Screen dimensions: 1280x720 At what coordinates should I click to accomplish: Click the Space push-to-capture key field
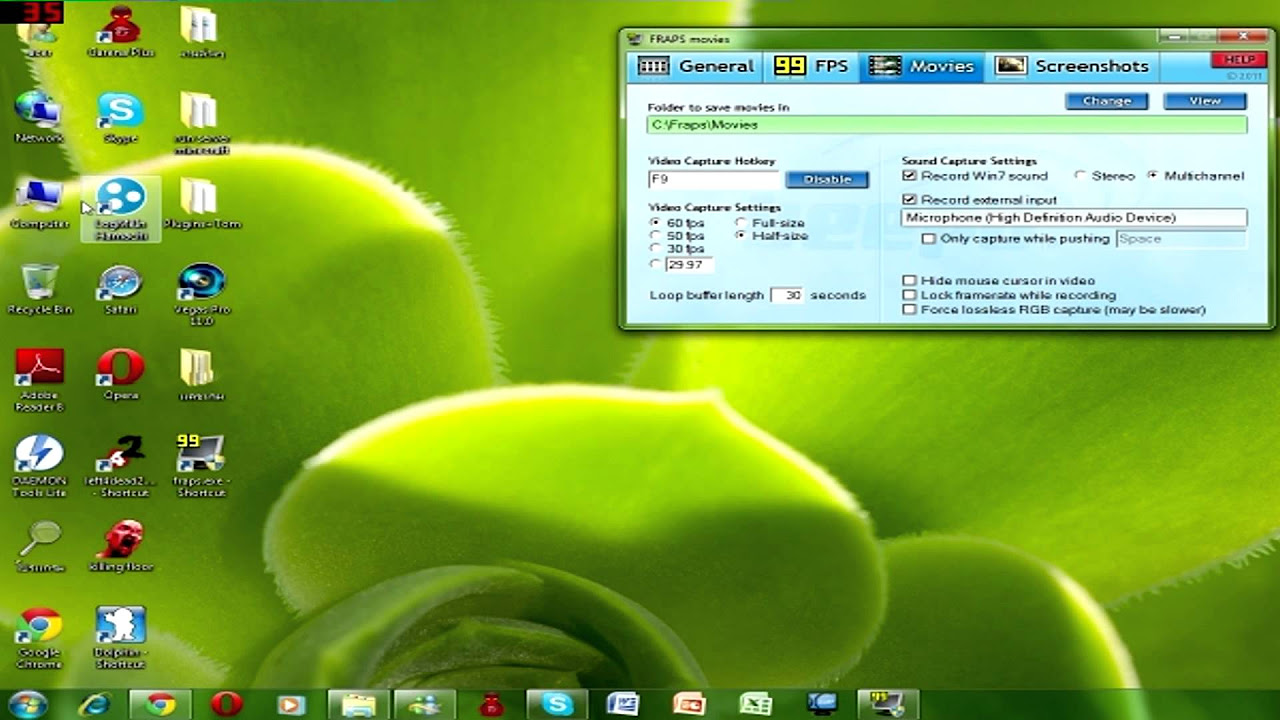pos(1181,239)
